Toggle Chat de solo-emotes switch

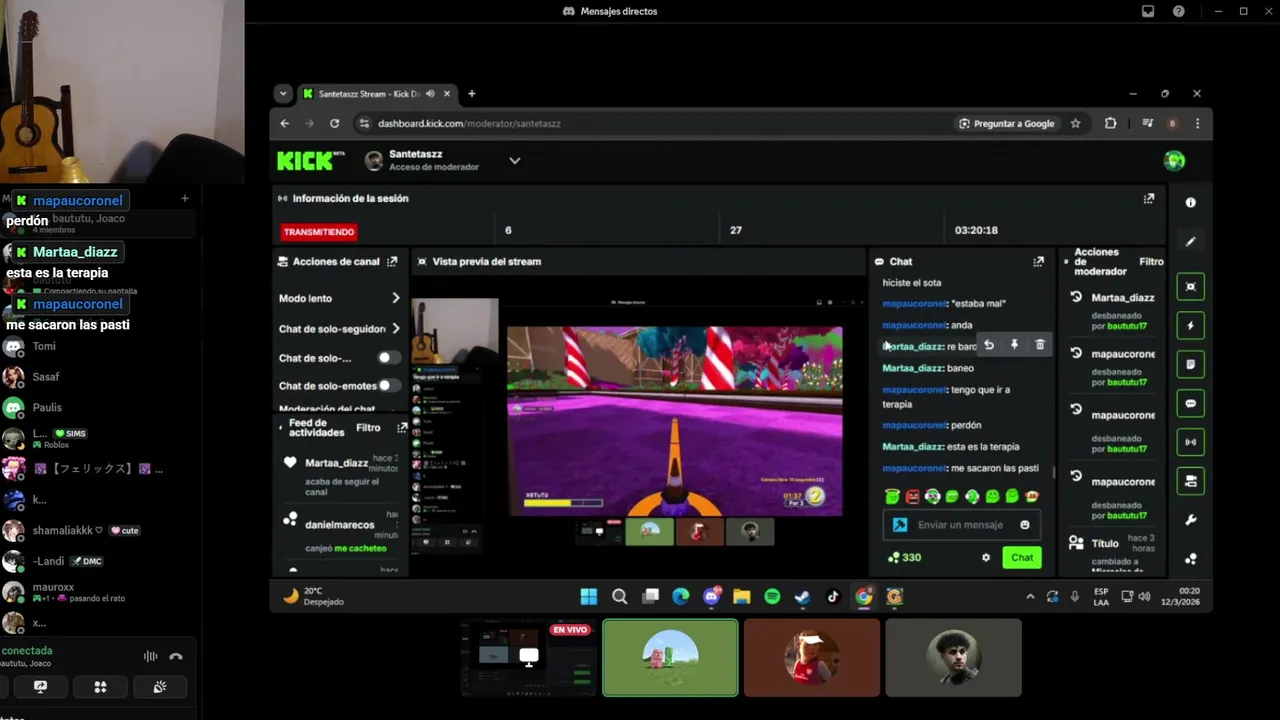(388, 385)
